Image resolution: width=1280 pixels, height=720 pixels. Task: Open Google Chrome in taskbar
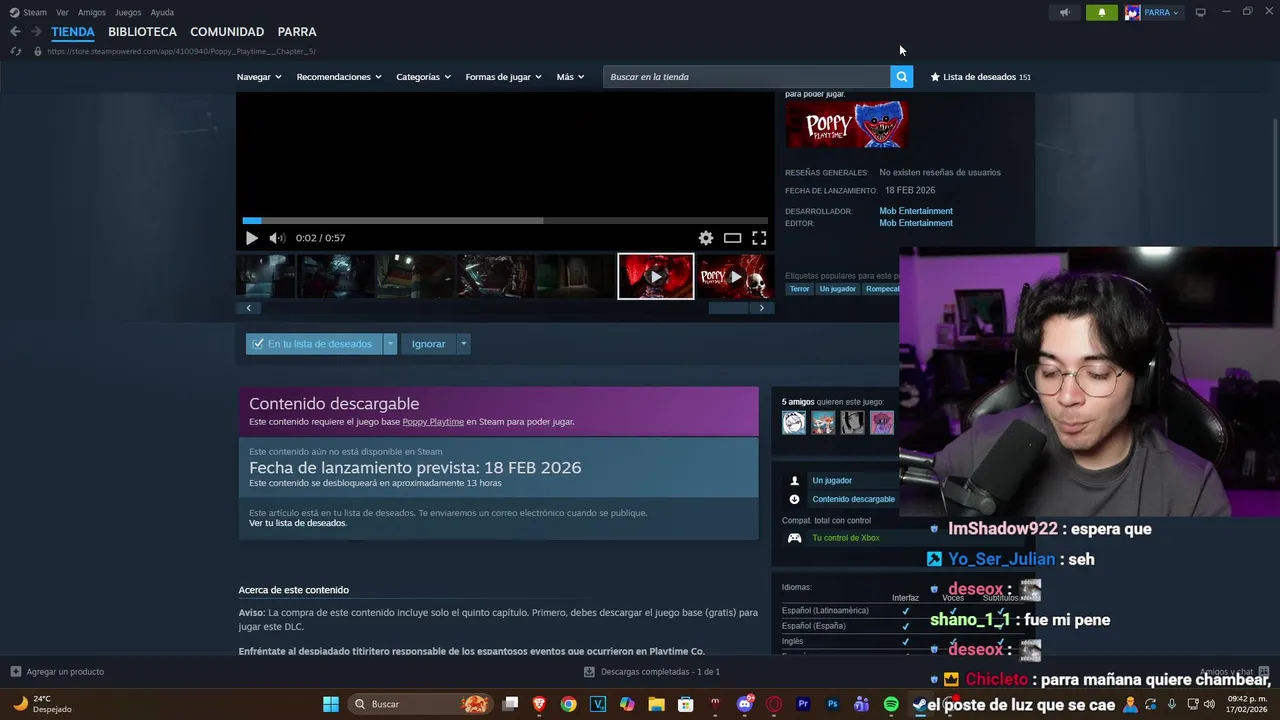tap(568, 704)
